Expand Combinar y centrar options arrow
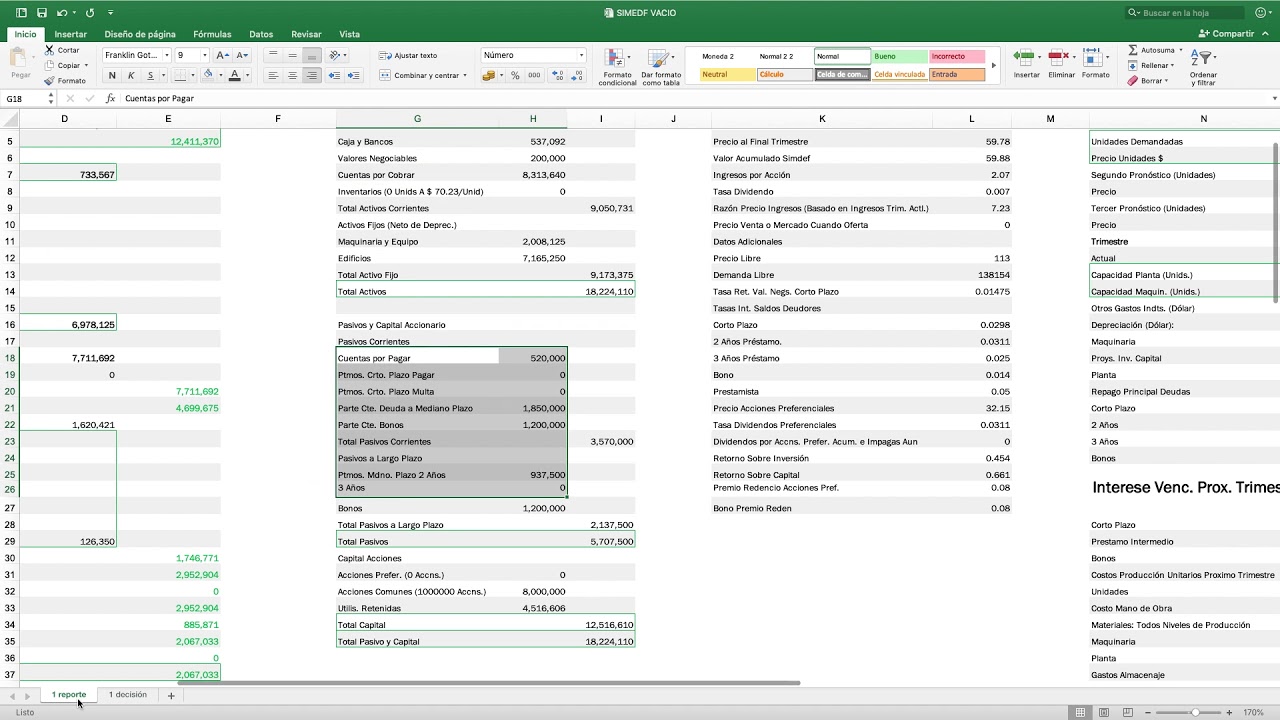Screen dimensions: 1280x720 (465, 76)
